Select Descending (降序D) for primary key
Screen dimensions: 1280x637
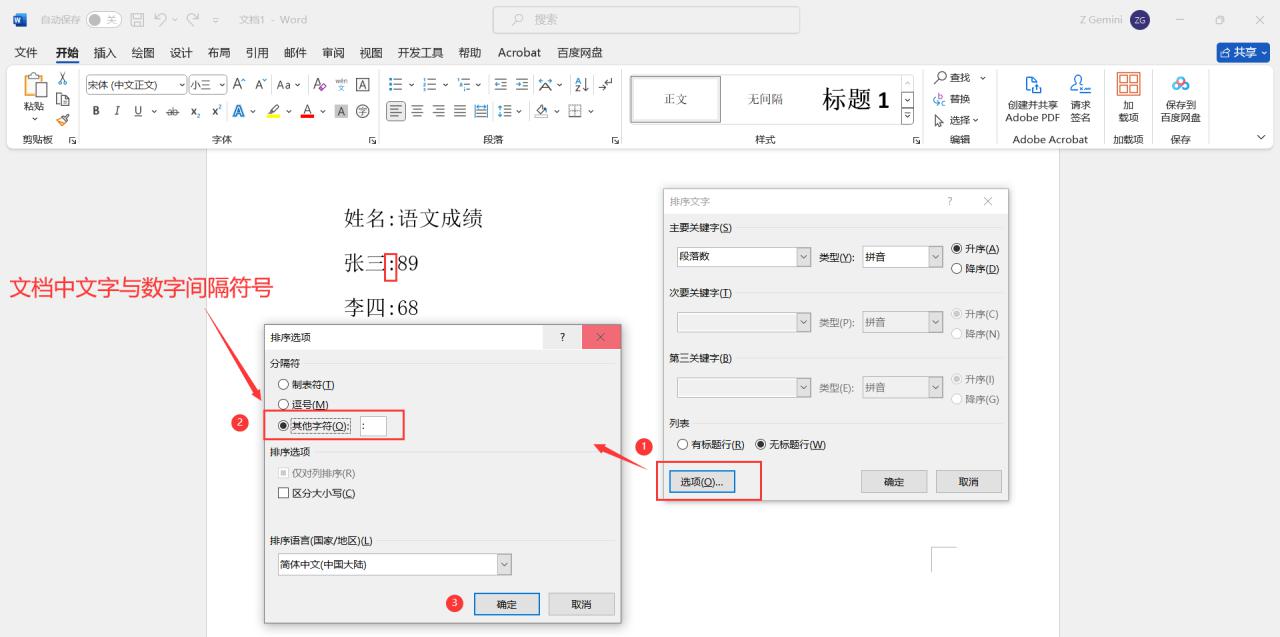tap(958, 269)
